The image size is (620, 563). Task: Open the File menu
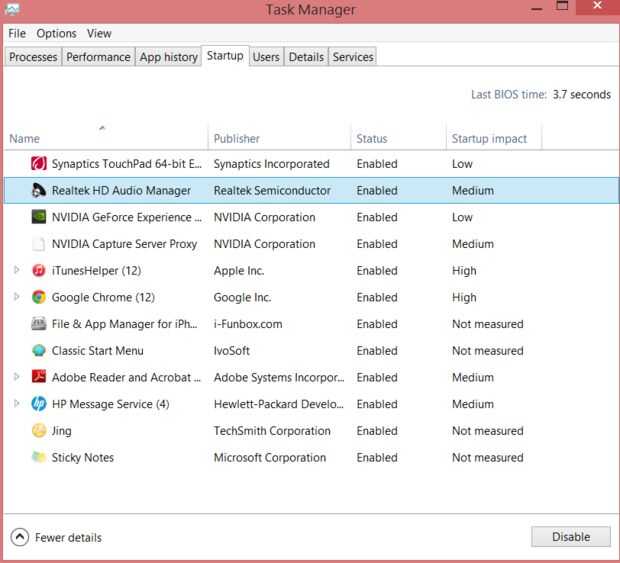click(17, 34)
